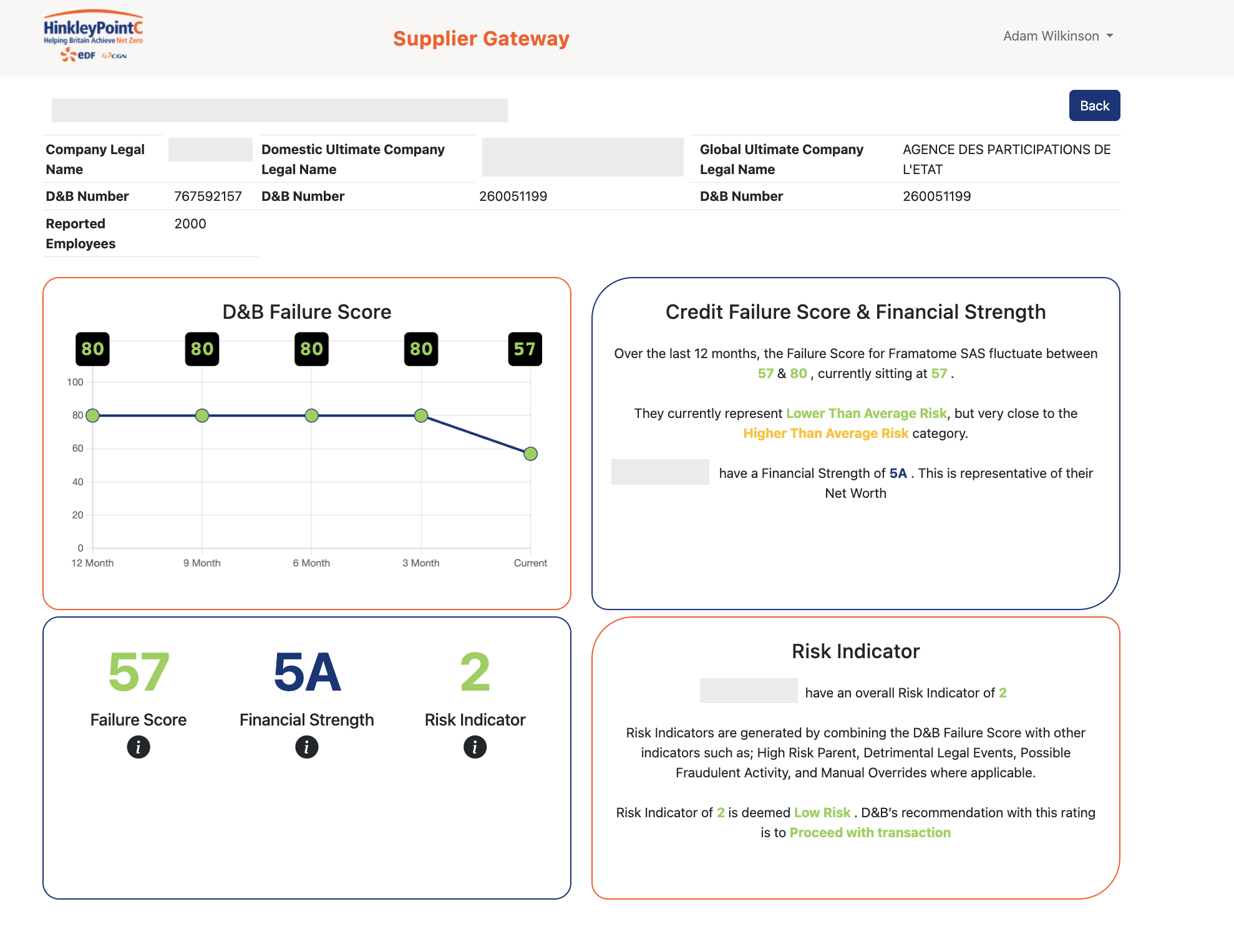Screen dimensions: 1234x952
Task: Click Reported Employees value 2000
Action: click(x=190, y=224)
